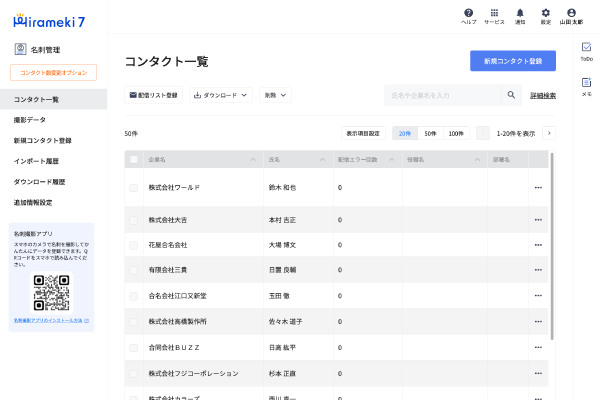Click the blue 新規コンタクト登録 button
Viewport: 600px width, 400px height.
point(513,61)
